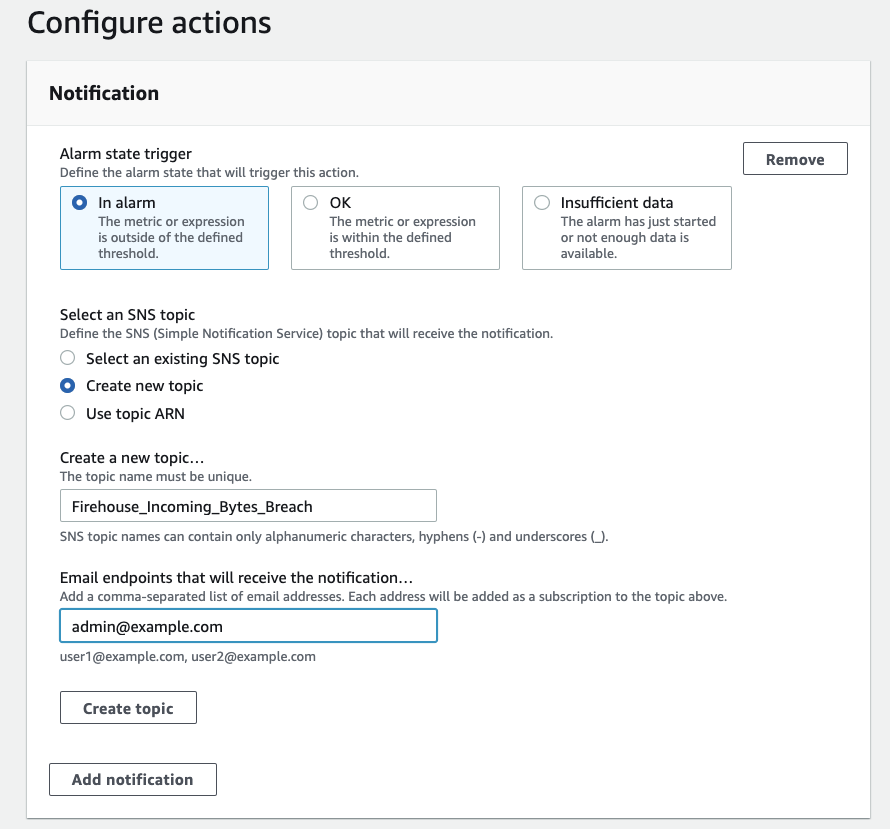Click the Add notification button
890x829 pixels.
click(x=132, y=780)
